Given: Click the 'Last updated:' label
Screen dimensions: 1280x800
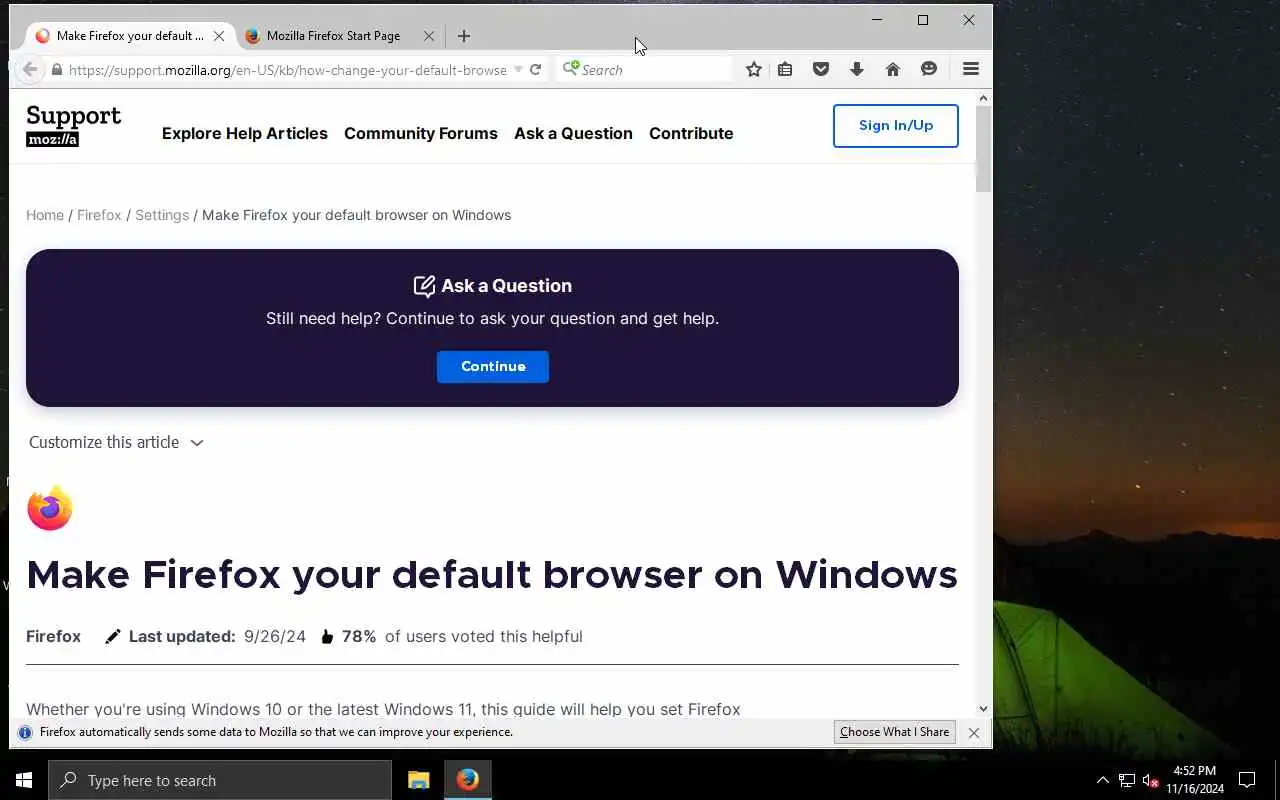Looking at the screenshot, I should 182,636.
